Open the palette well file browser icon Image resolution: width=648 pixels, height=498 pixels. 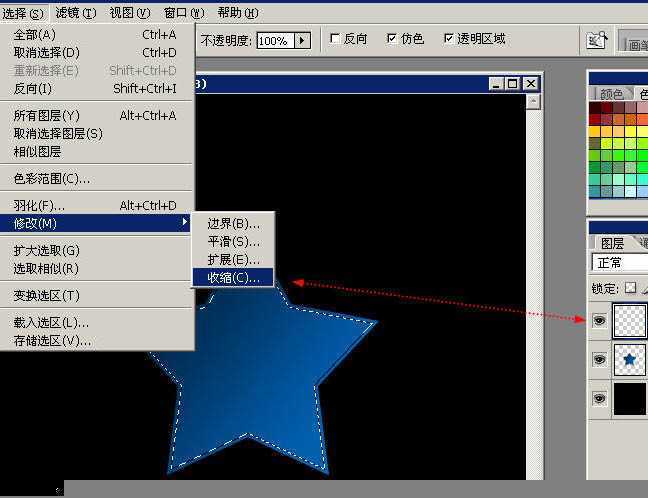click(597, 40)
